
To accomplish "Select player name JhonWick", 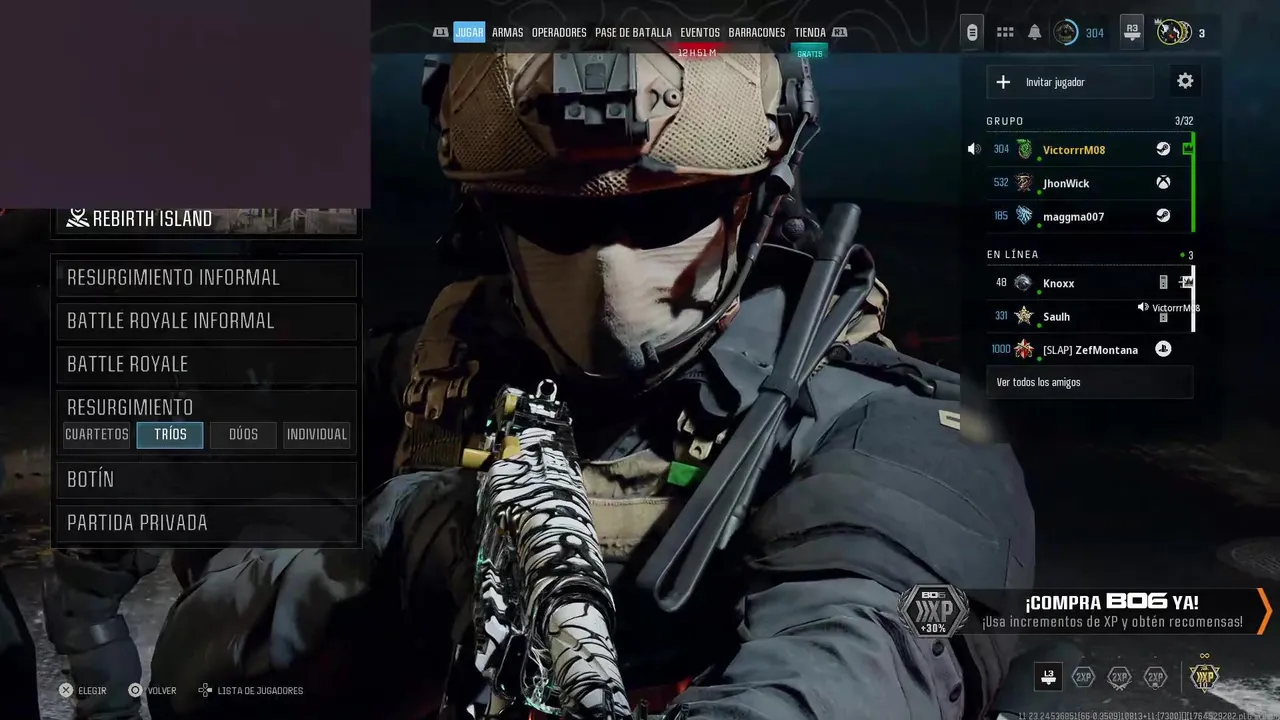I will (1066, 183).
